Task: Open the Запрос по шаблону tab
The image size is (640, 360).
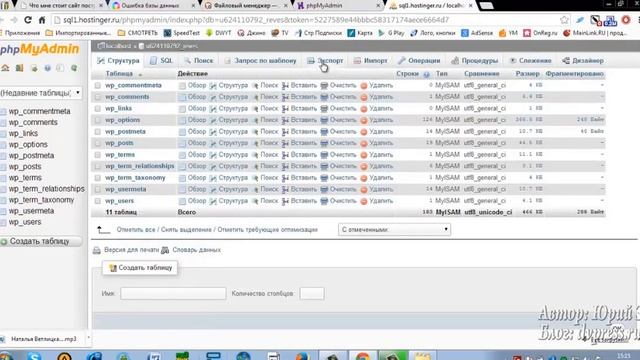Action: [x=260, y=61]
